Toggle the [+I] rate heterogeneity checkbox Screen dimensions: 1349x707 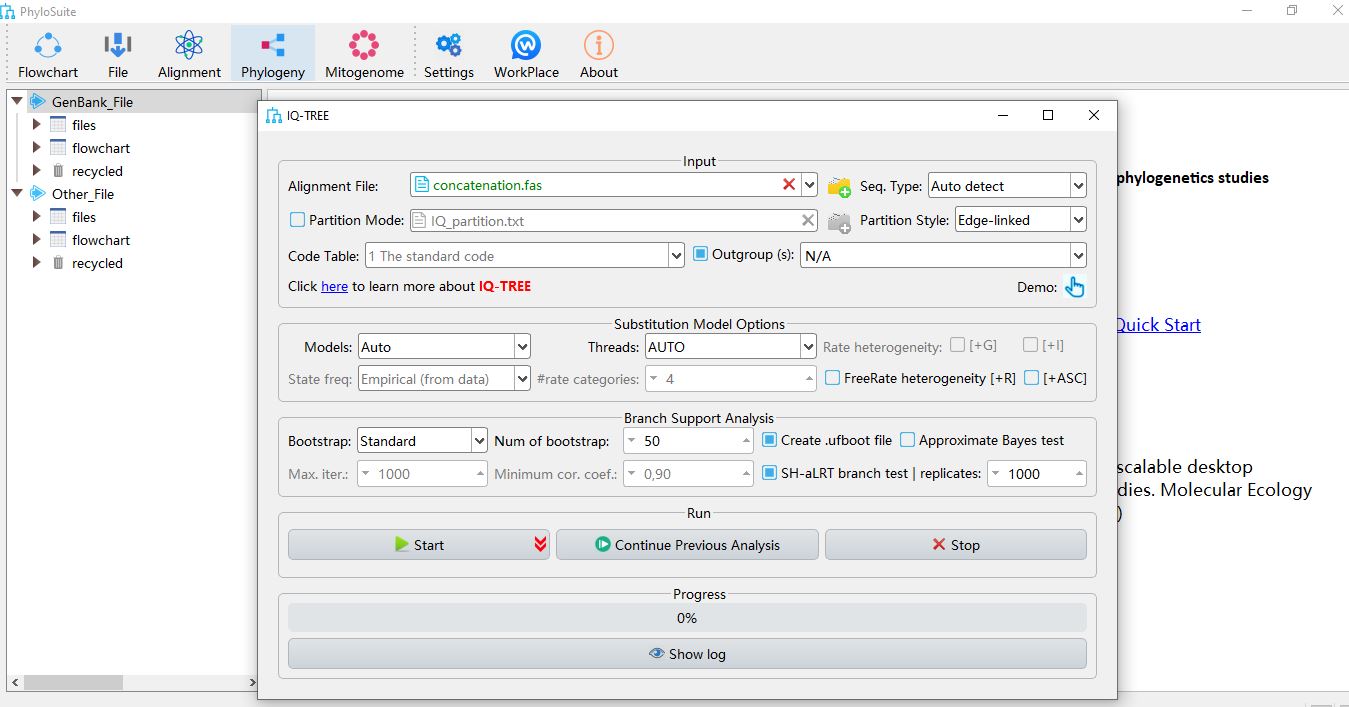tap(1031, 345)
